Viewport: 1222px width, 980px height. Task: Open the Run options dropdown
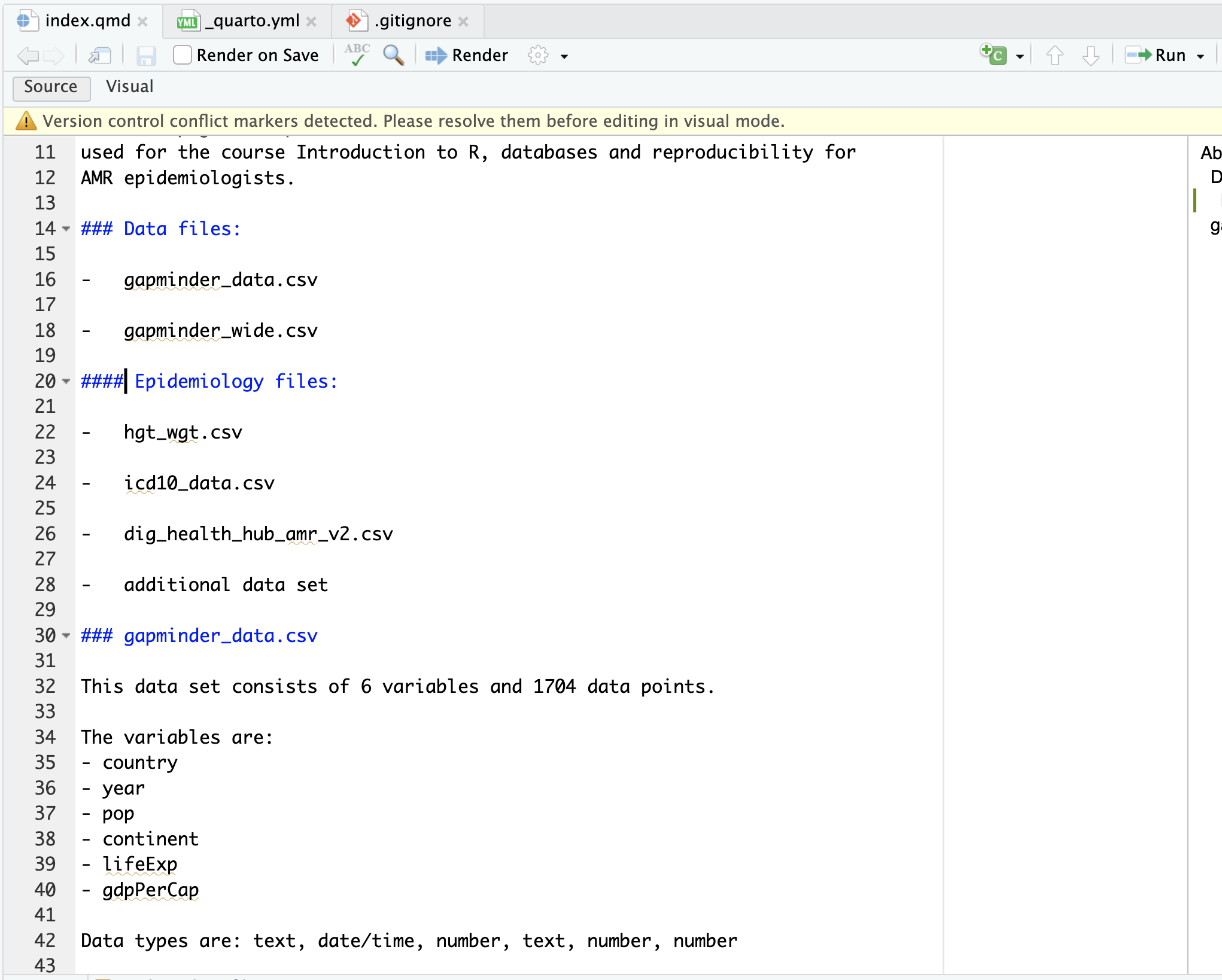pyautogui.click(x=1200, y=56)
